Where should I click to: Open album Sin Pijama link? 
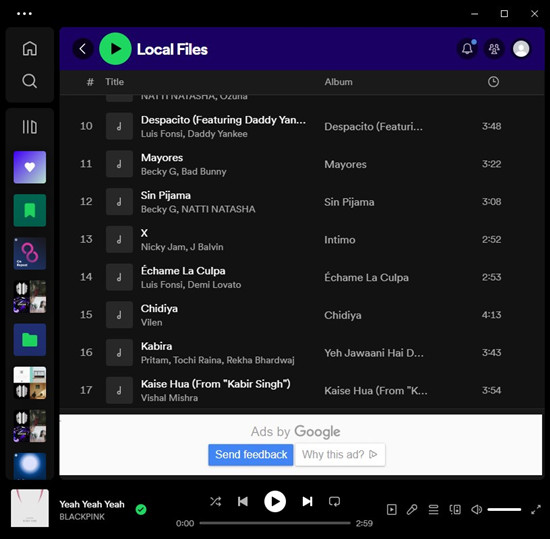pos(349,202)
